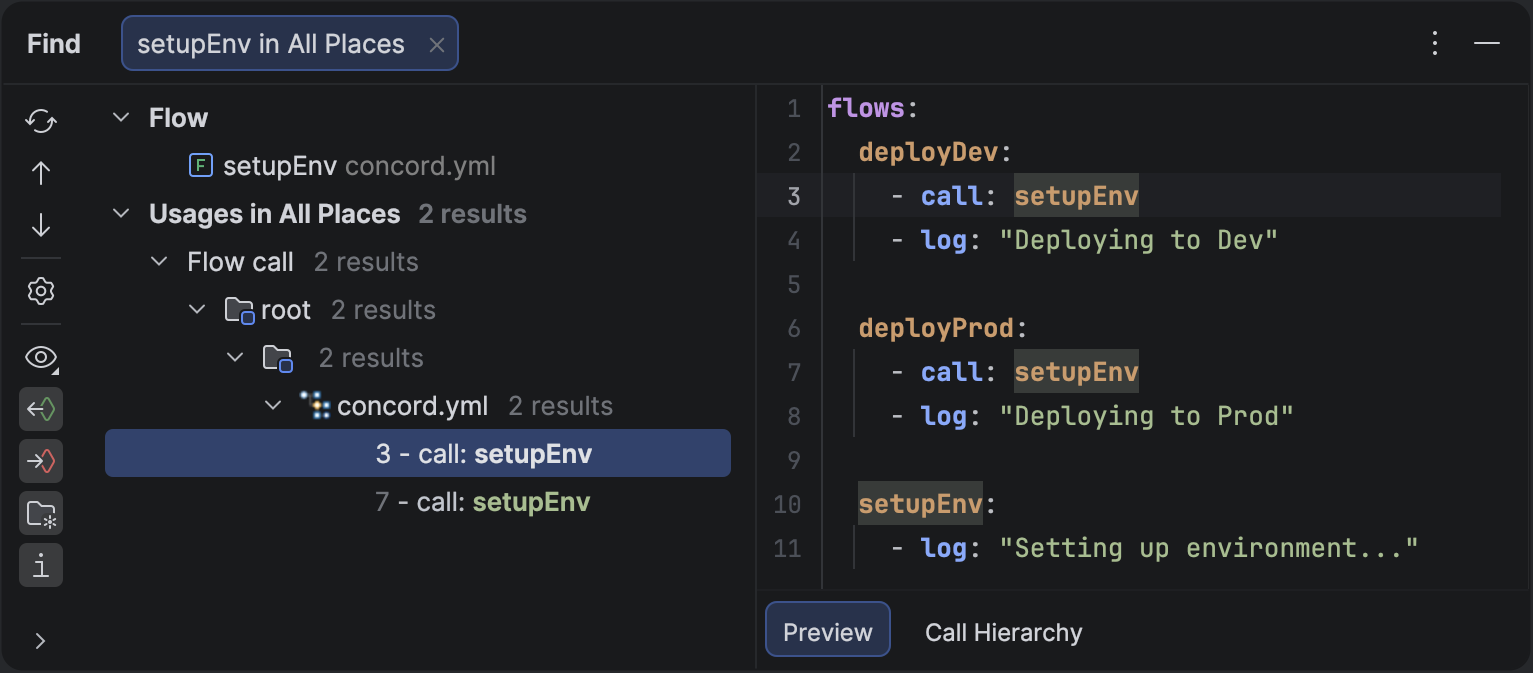Viewport: 1533px width, 673px height.
Task: Close the setupEnv in All Places tab
Action: [x=436, y=45]
